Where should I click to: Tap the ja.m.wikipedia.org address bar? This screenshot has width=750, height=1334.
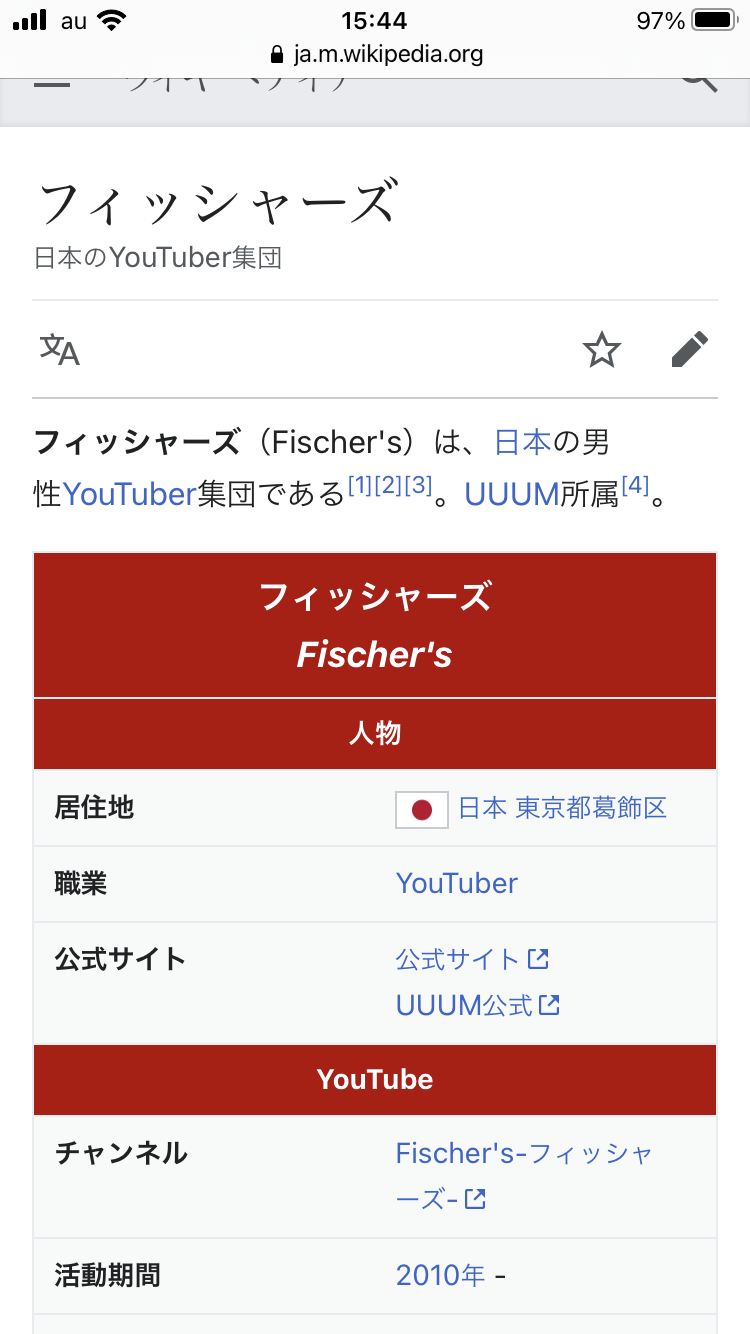388,54
